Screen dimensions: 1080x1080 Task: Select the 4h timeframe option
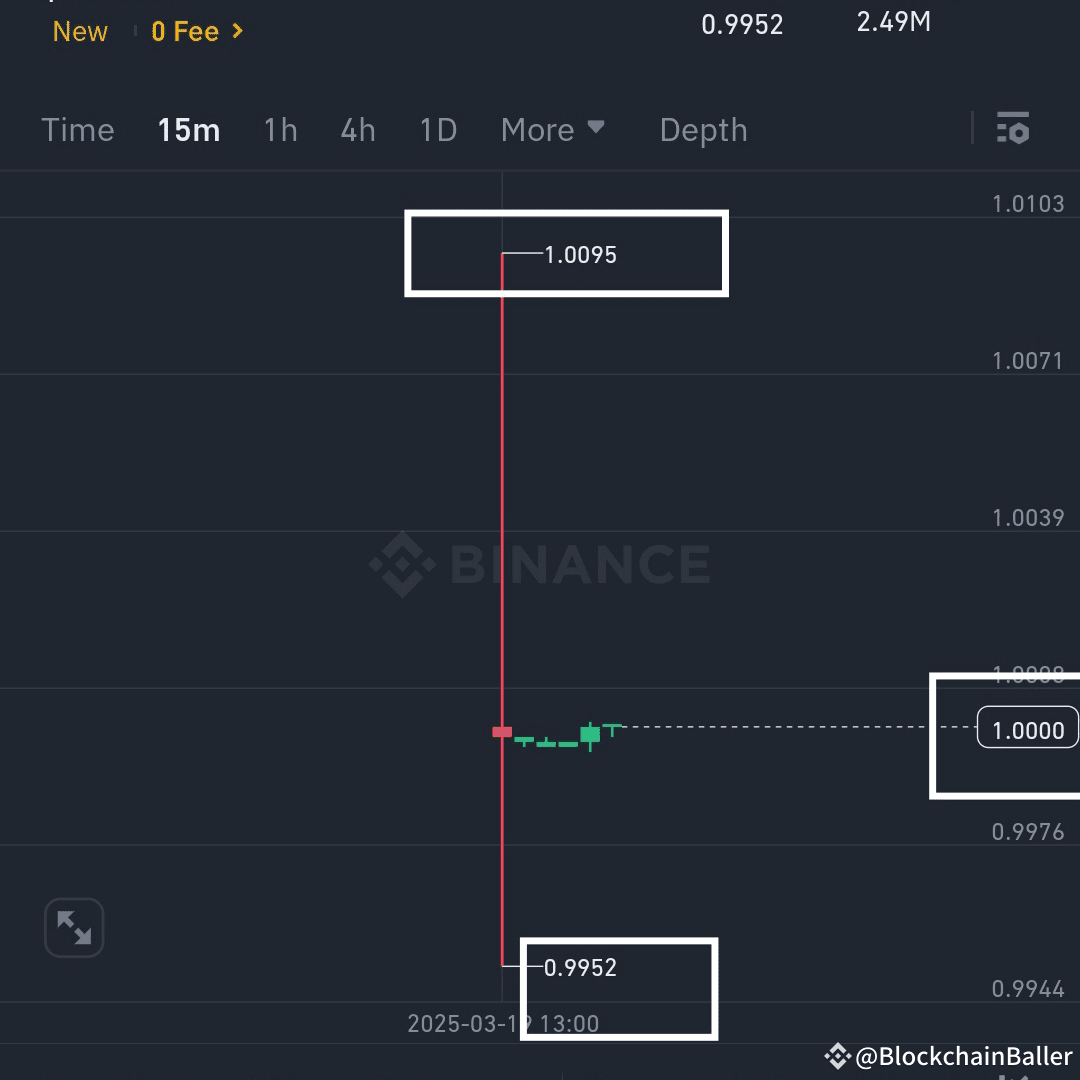coord(357,129)
